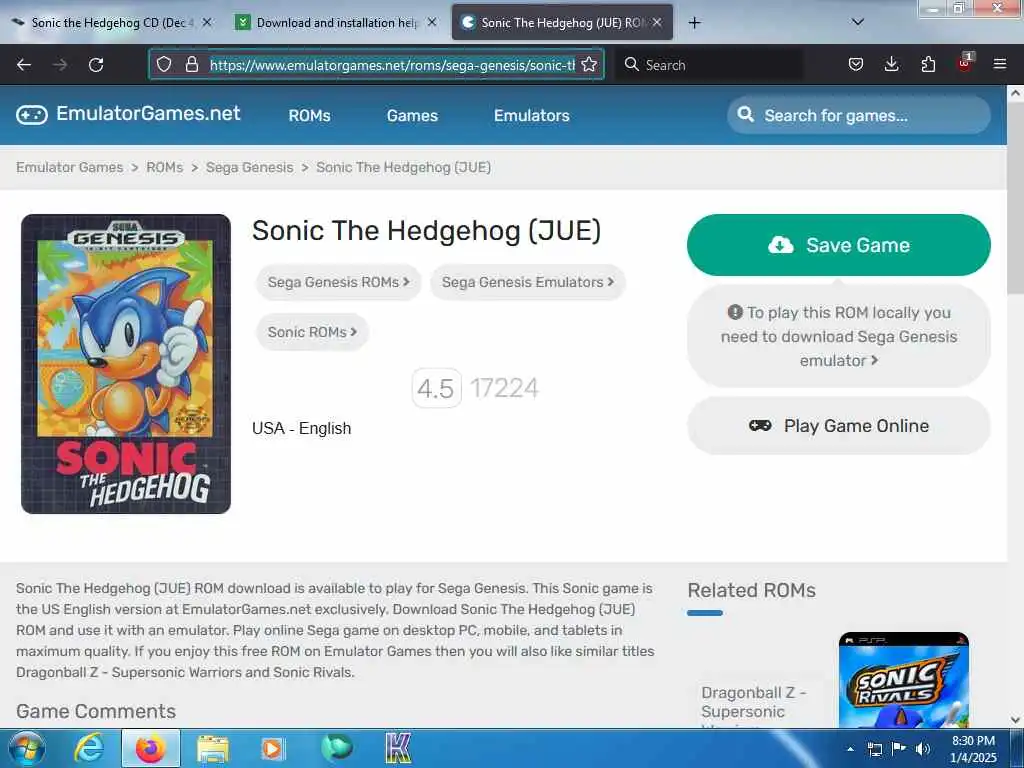The width and height of the screenshot is (1024, 768).
Task: Show hidden system tray icons
Action: (x=850, y=749)
